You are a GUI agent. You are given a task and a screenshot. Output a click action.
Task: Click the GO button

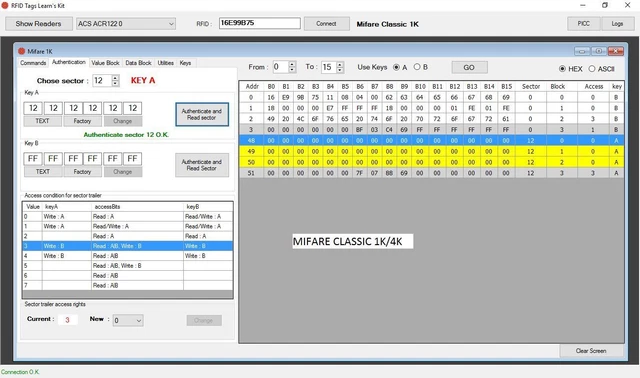(469, 67)
